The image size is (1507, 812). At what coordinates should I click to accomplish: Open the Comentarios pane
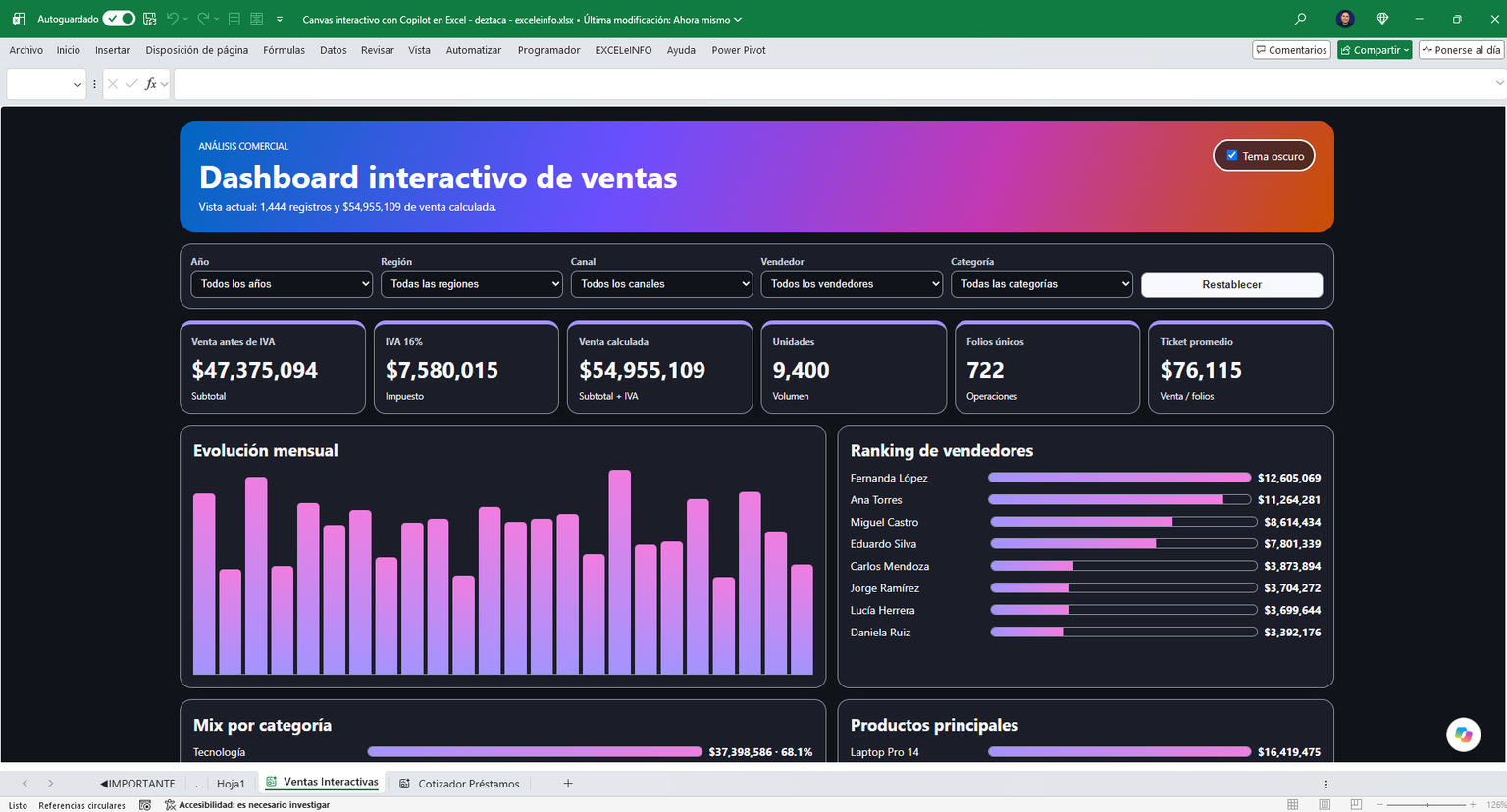coord(1291,50)
